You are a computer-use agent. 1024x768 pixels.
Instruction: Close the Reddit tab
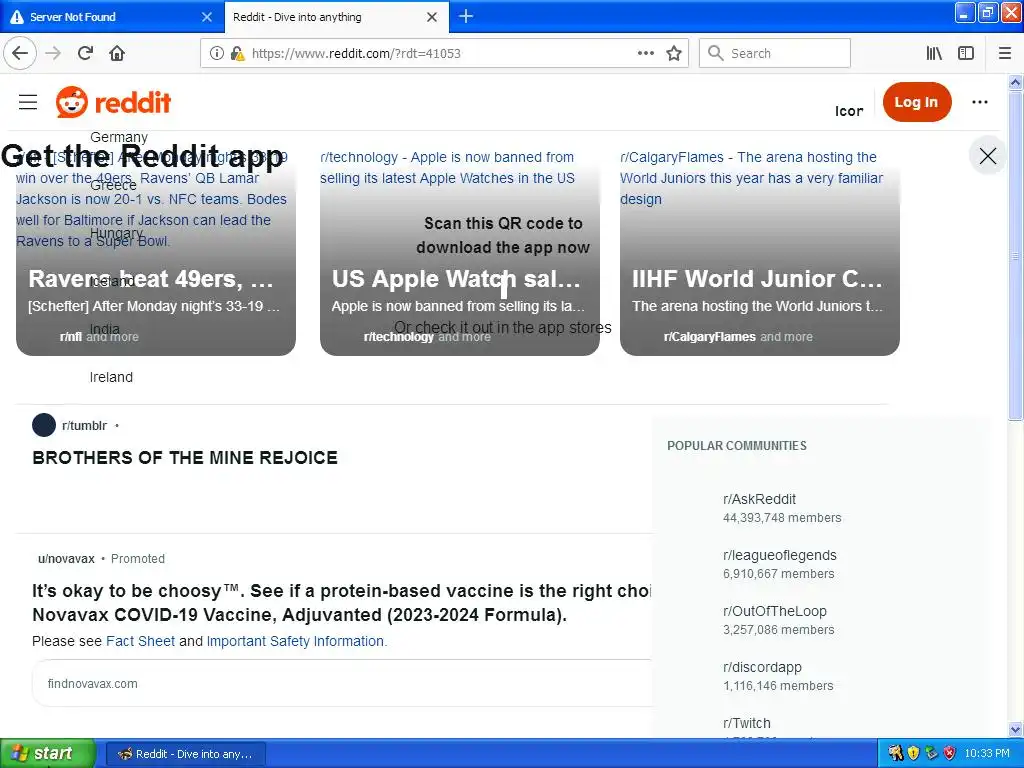432,17
